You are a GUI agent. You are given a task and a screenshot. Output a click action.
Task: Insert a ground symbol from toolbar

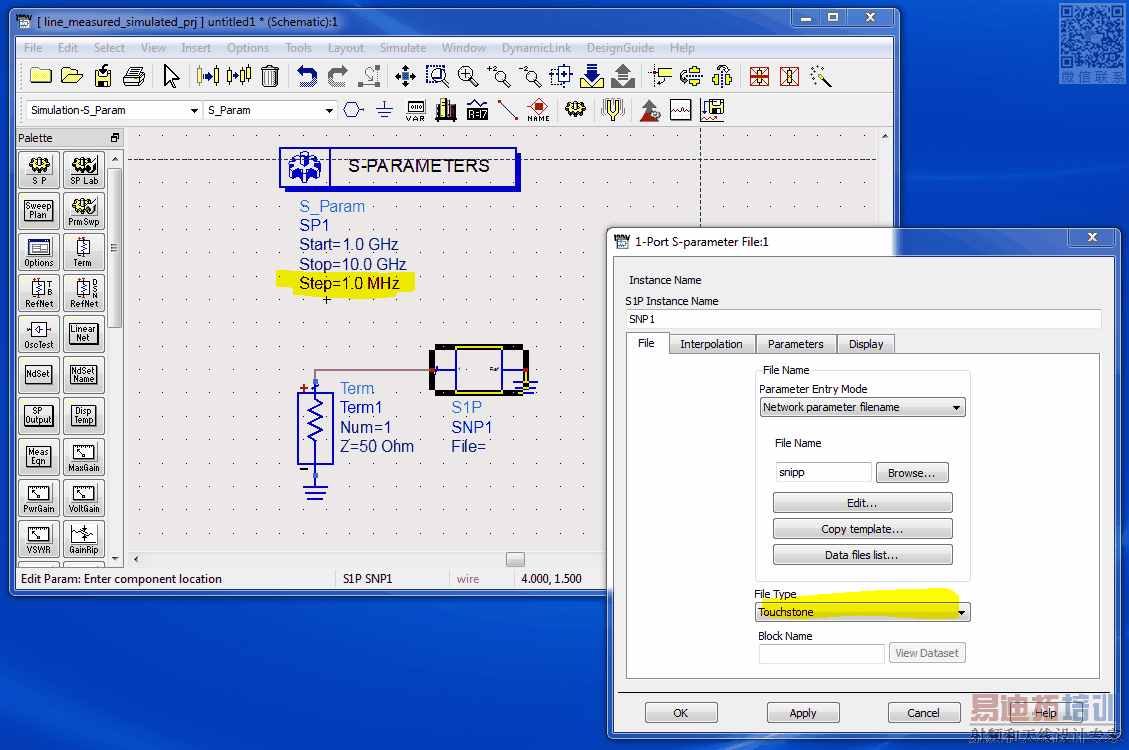(384, 110)
